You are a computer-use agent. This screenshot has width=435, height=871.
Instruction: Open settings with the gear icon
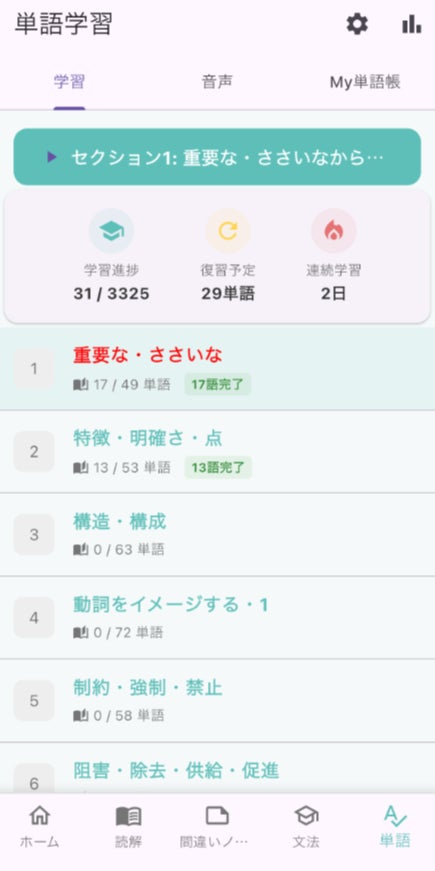[x=357, y=24]
